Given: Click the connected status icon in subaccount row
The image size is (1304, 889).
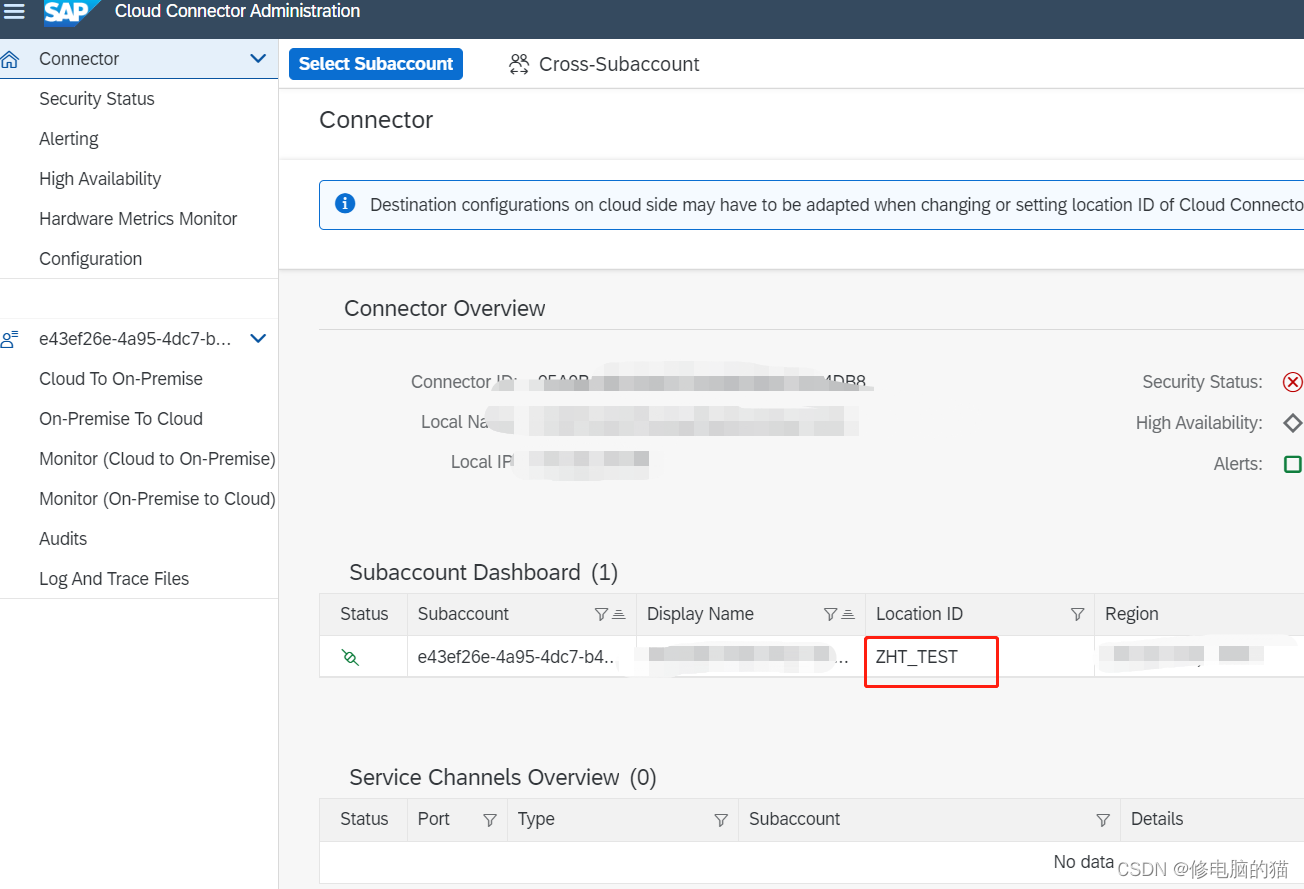Looking at the screenshot, I should point(350,657).
